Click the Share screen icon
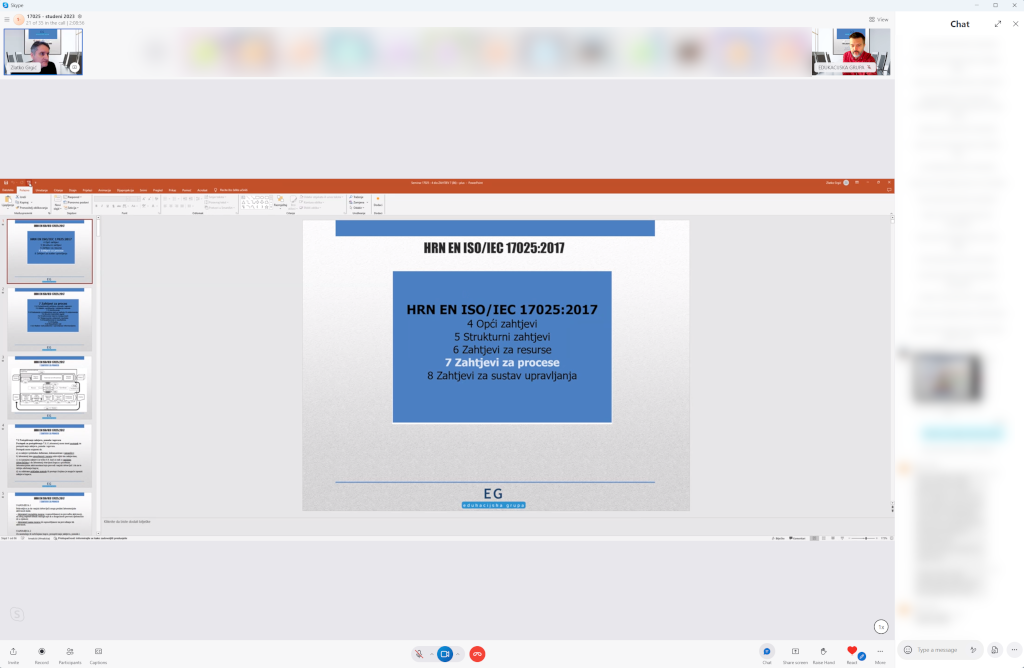This screenshot has height=668, width=1024. pos(795,651)
